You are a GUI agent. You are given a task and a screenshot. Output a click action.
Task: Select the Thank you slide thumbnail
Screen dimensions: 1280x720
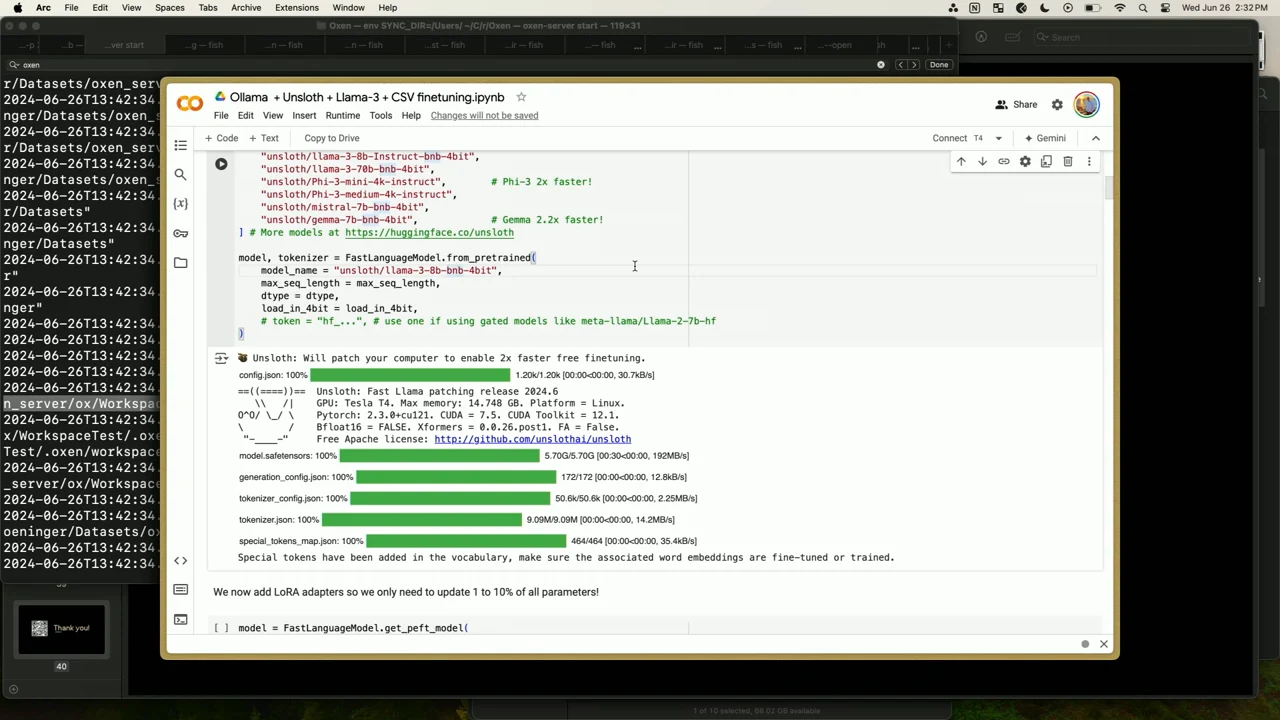[61, 628]
